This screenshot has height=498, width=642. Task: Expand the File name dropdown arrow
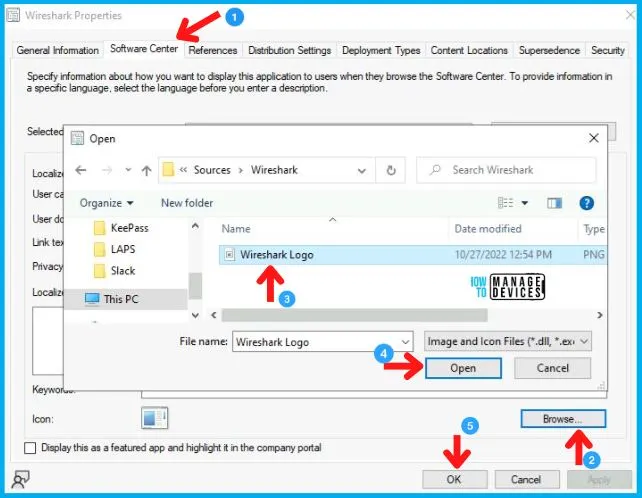pyautogui.click(x=405, y=342)
